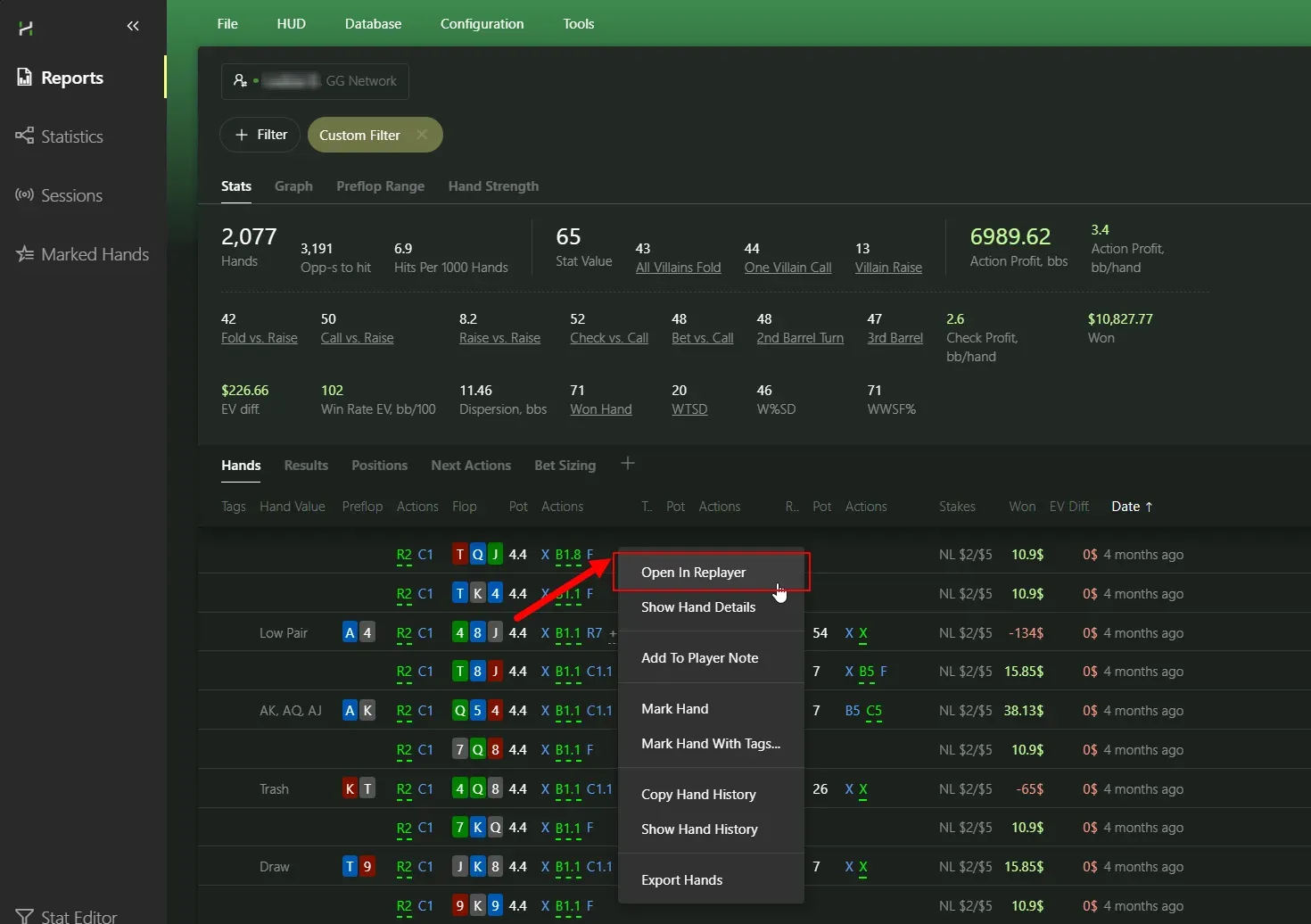This screenshot has height=924, width=1311.
Task: Open the File menu
Action: click(x=227, y=24)
